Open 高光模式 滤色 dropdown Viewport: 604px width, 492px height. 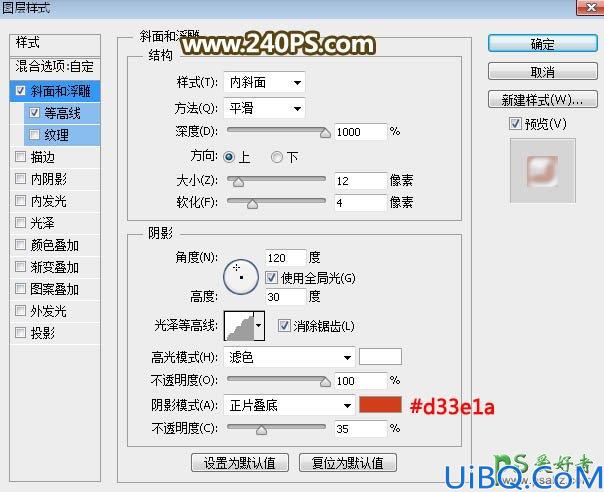tap(289, 357)
